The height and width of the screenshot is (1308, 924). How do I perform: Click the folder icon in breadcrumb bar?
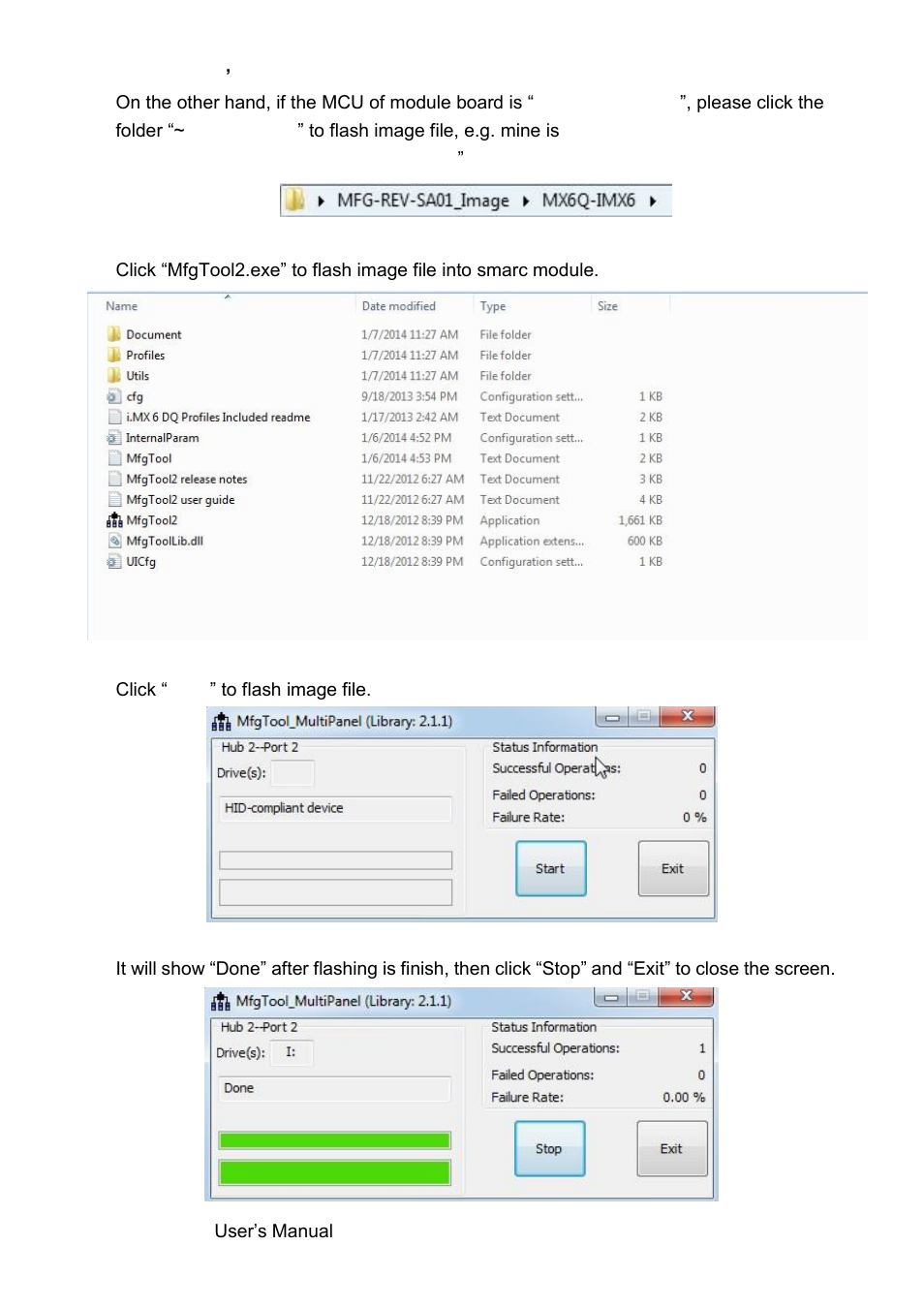[294, 200]
